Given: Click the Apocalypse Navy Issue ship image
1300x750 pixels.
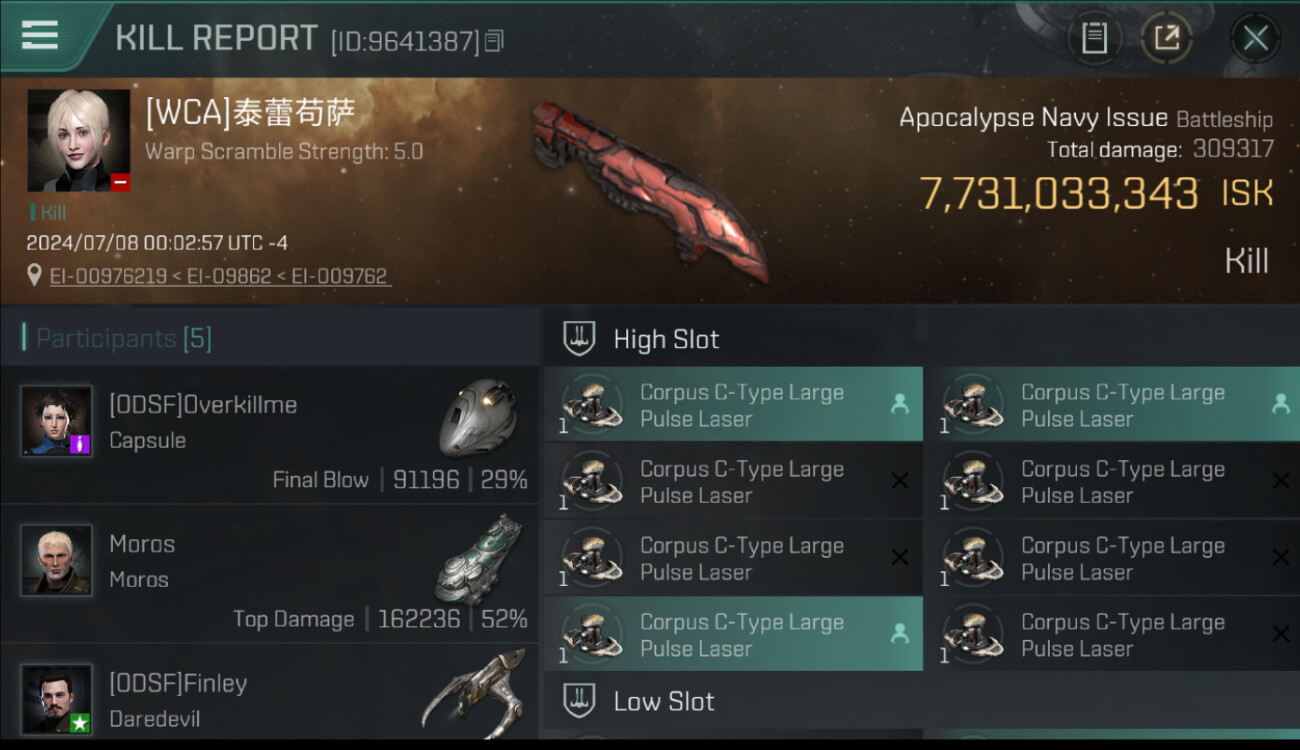Looking at the screenshot, I should click(x=650, y=190).
